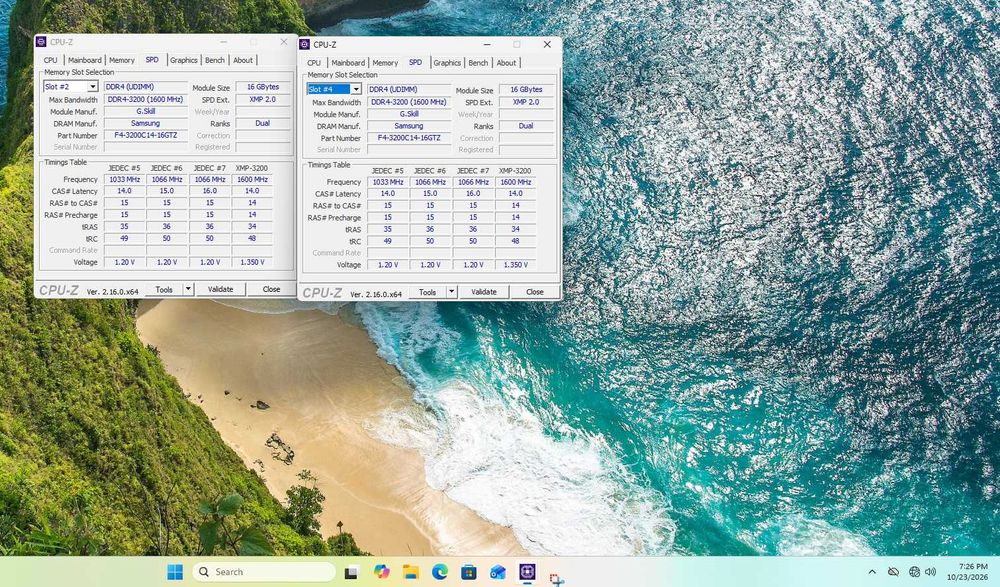This screenshot has height=587, width=1000.
Task: Expand the Tools arrow in the Slot #2 window
Action: (188, 289)
